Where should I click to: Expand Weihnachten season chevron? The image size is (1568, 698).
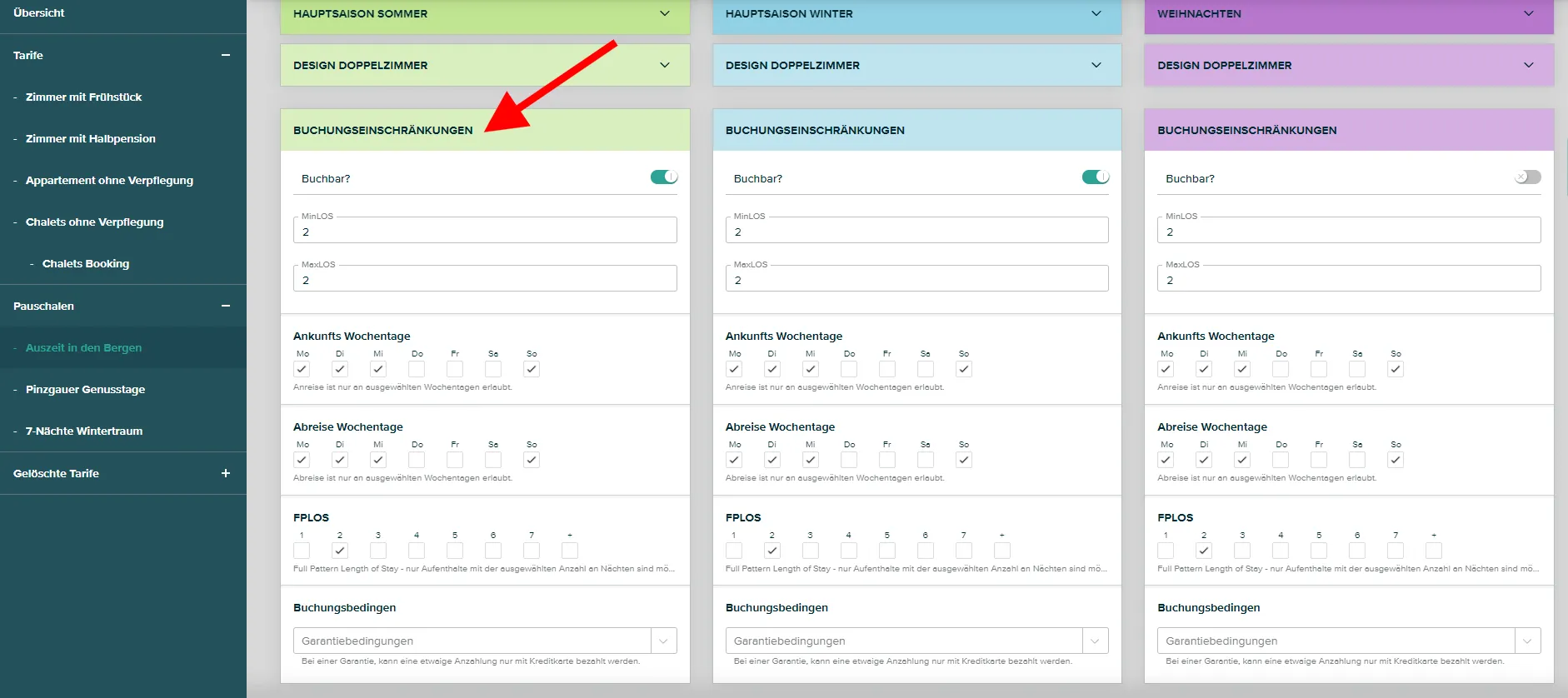1529,13
